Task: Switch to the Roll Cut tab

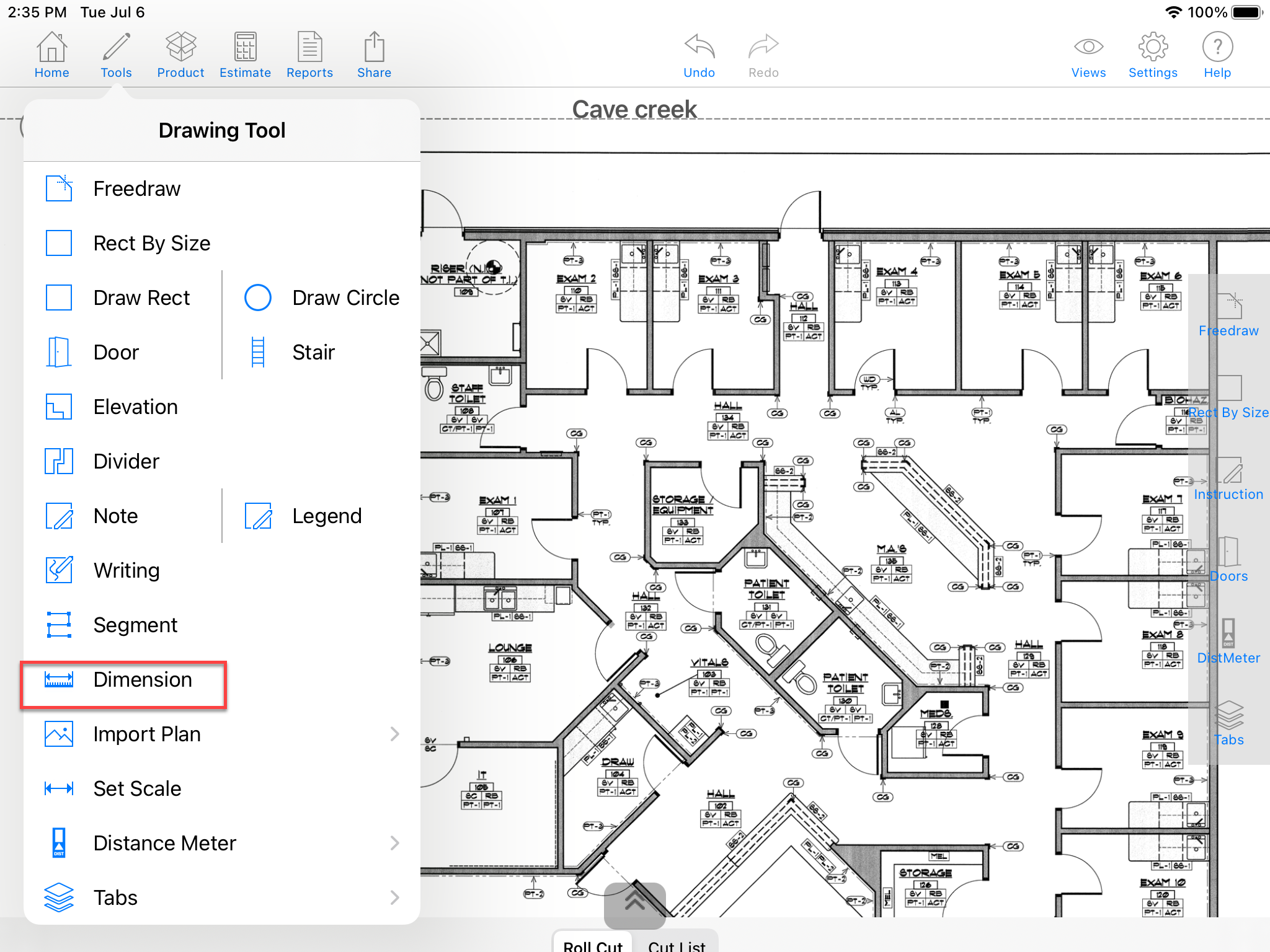Action: click(x=592, y=945)
